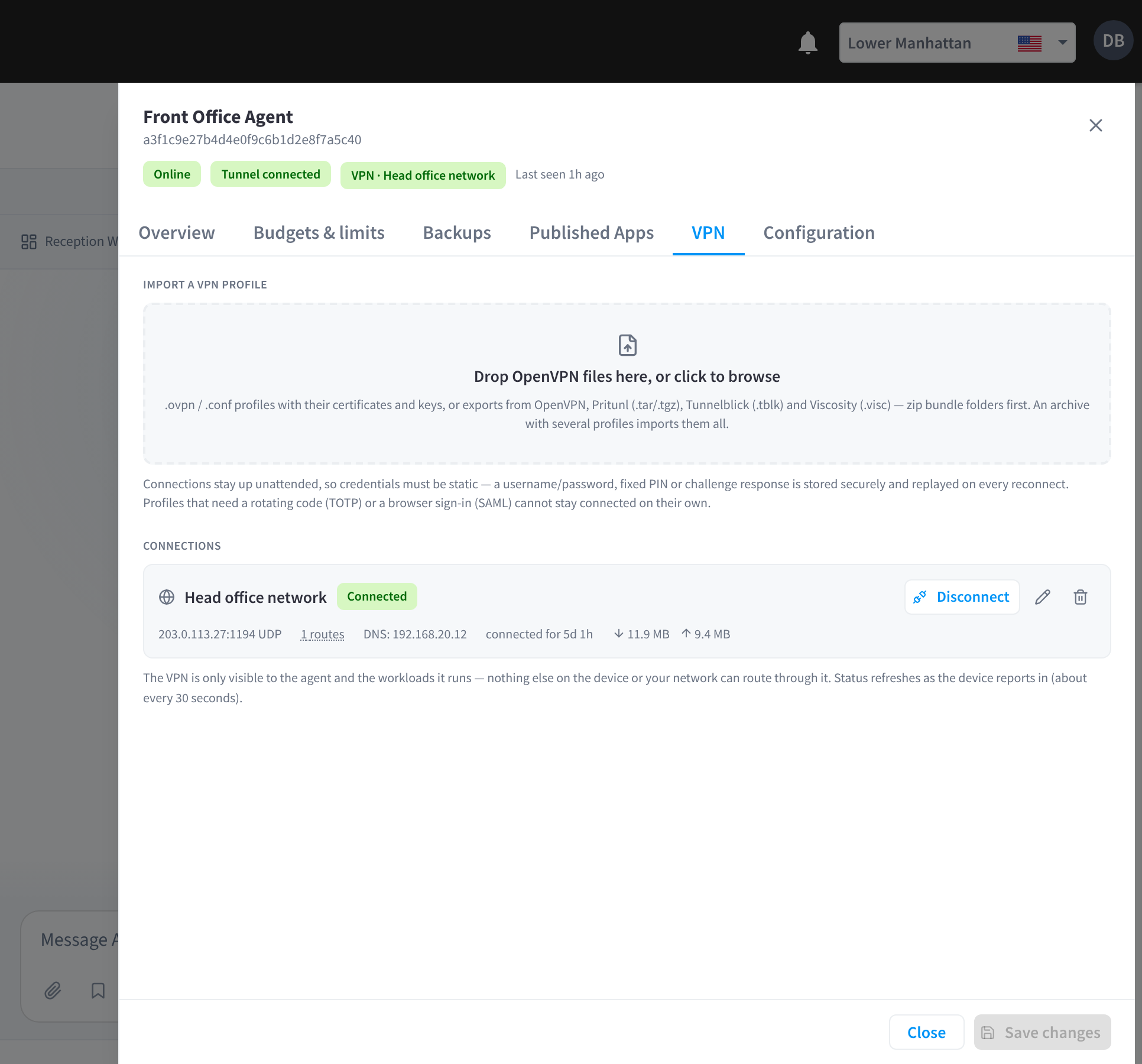Select the VPN tab
Screen dimensions: 1142x1064
point(708,233)
